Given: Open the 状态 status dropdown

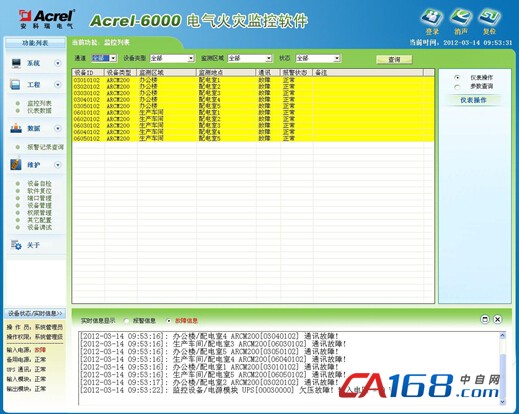Looking at the screenshot, I should coord(337,58).
